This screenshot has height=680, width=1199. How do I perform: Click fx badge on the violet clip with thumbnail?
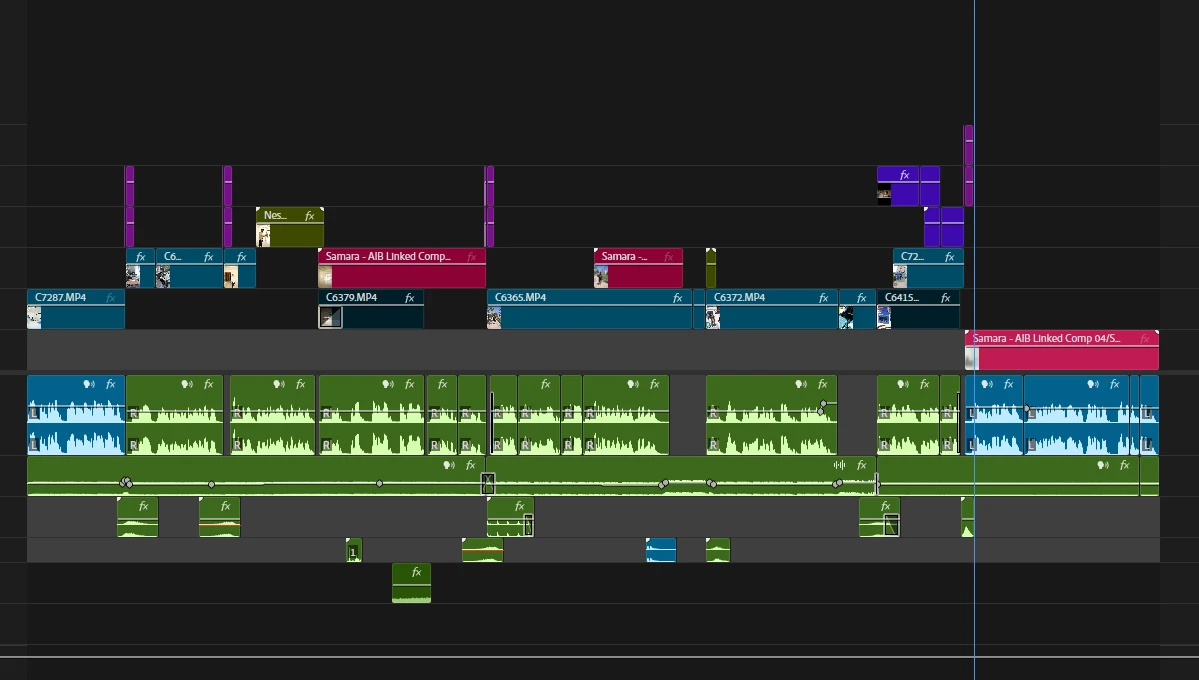pyautogui.click(x=904, y=175)
